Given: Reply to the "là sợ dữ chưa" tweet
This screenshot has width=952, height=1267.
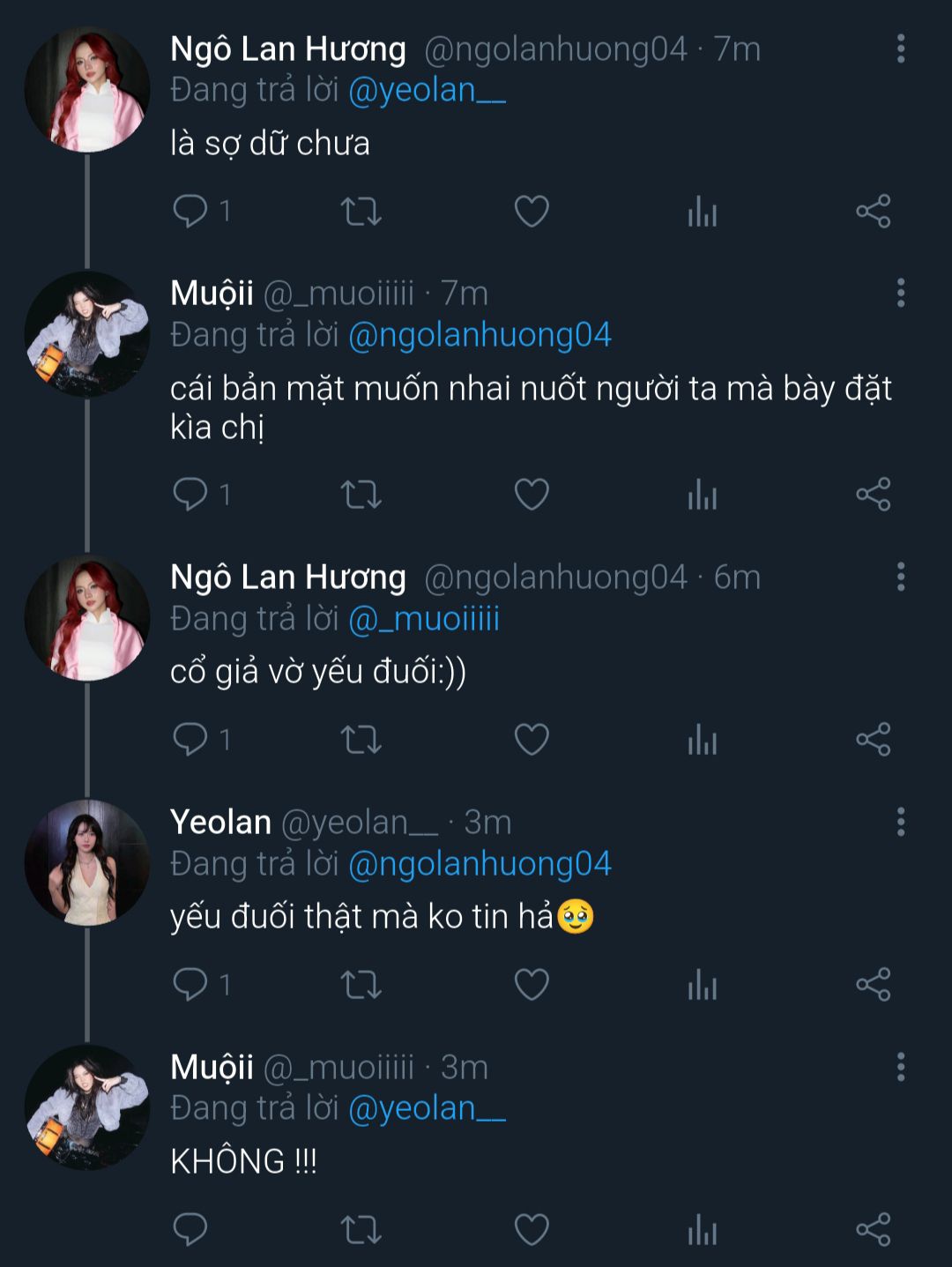Looking at the screenshot, I should point(190,212).
